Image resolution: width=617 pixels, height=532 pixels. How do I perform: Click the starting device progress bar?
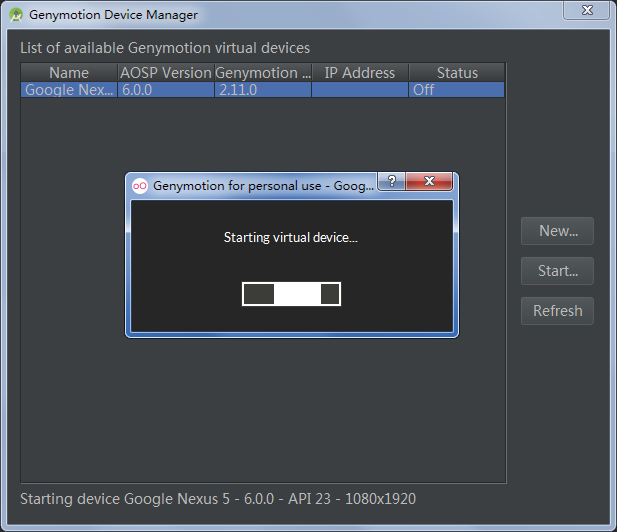291,294
